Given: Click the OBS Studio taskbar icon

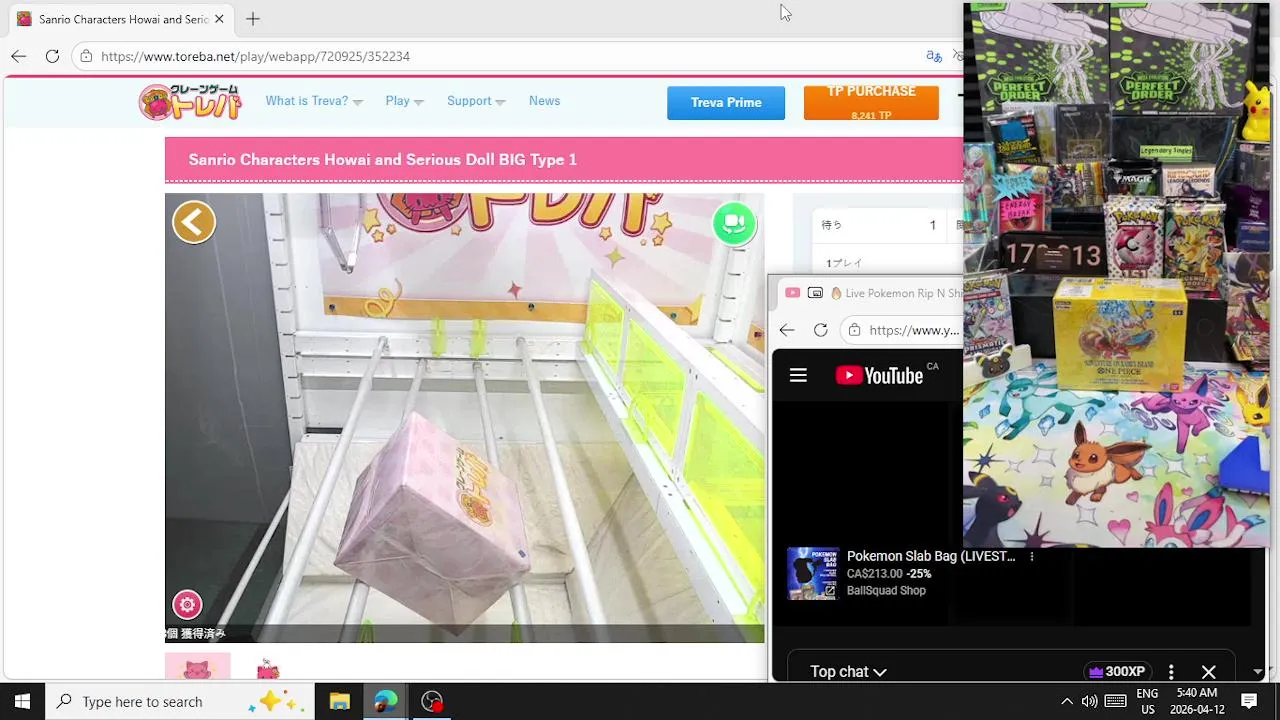Looking at the screenshot, I should pos(431,701).
